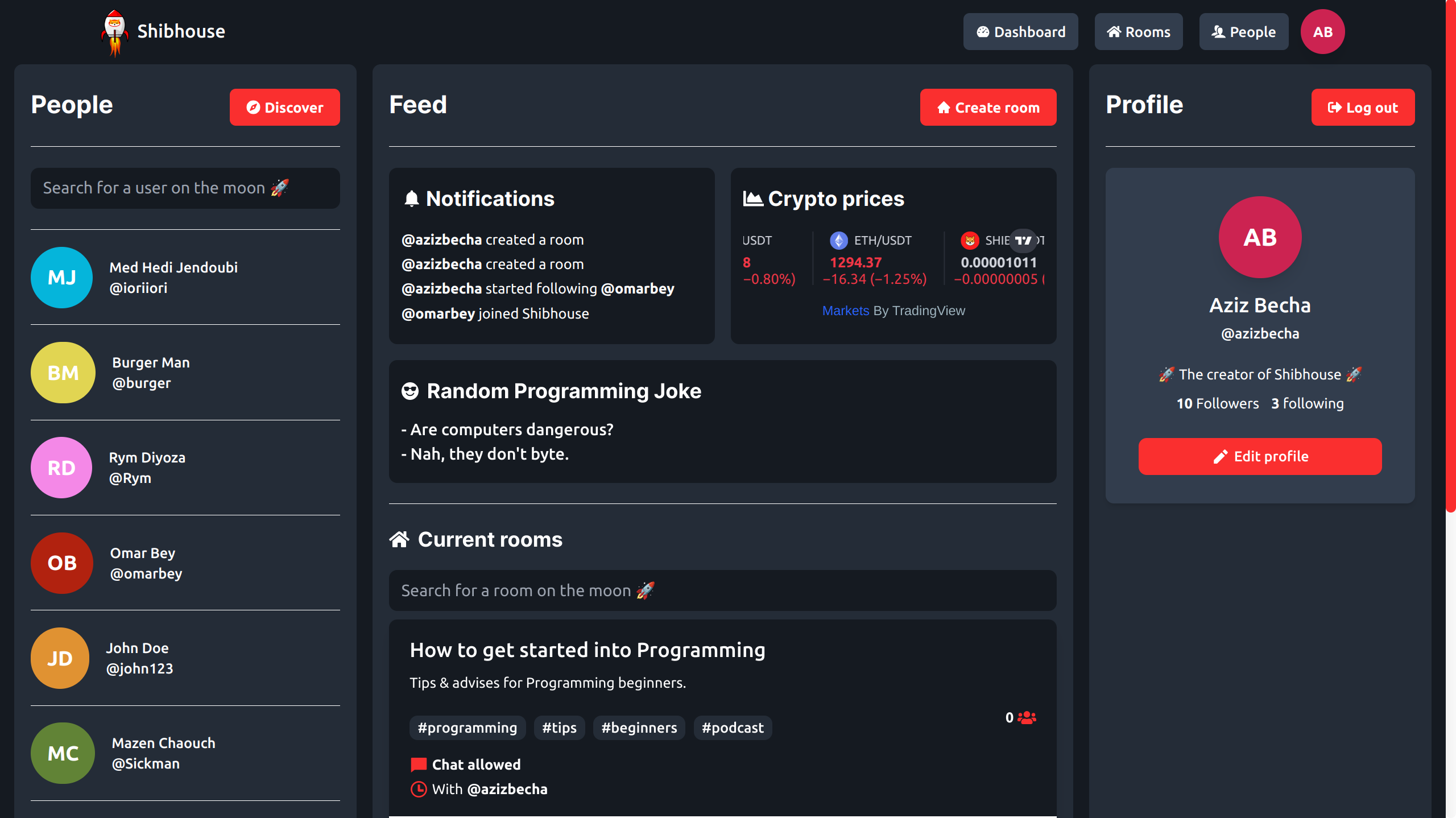
Task: Click the large AB profile avatar
Action: 1260,238
